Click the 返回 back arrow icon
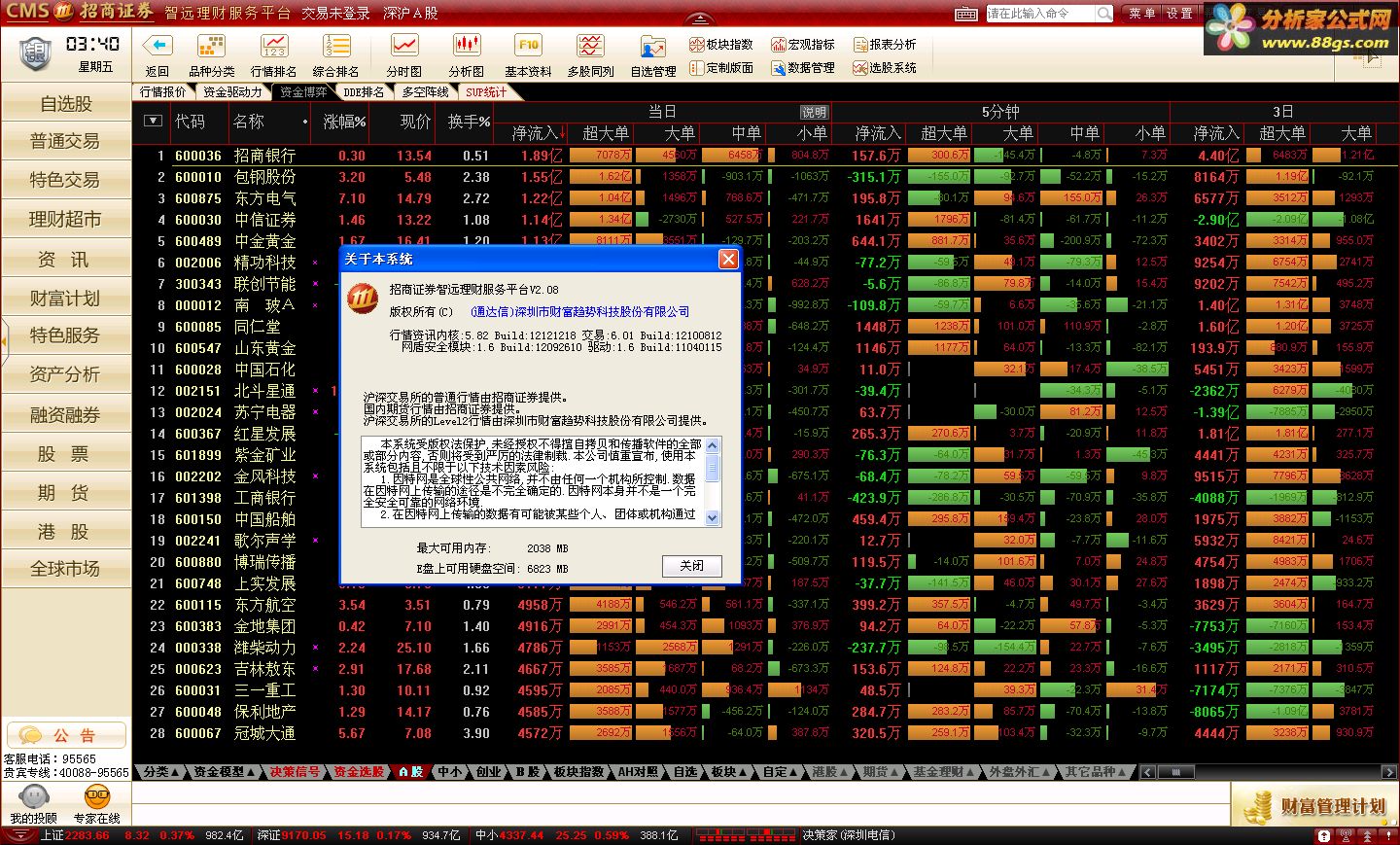1400x845 pixels. coord(157,46)
